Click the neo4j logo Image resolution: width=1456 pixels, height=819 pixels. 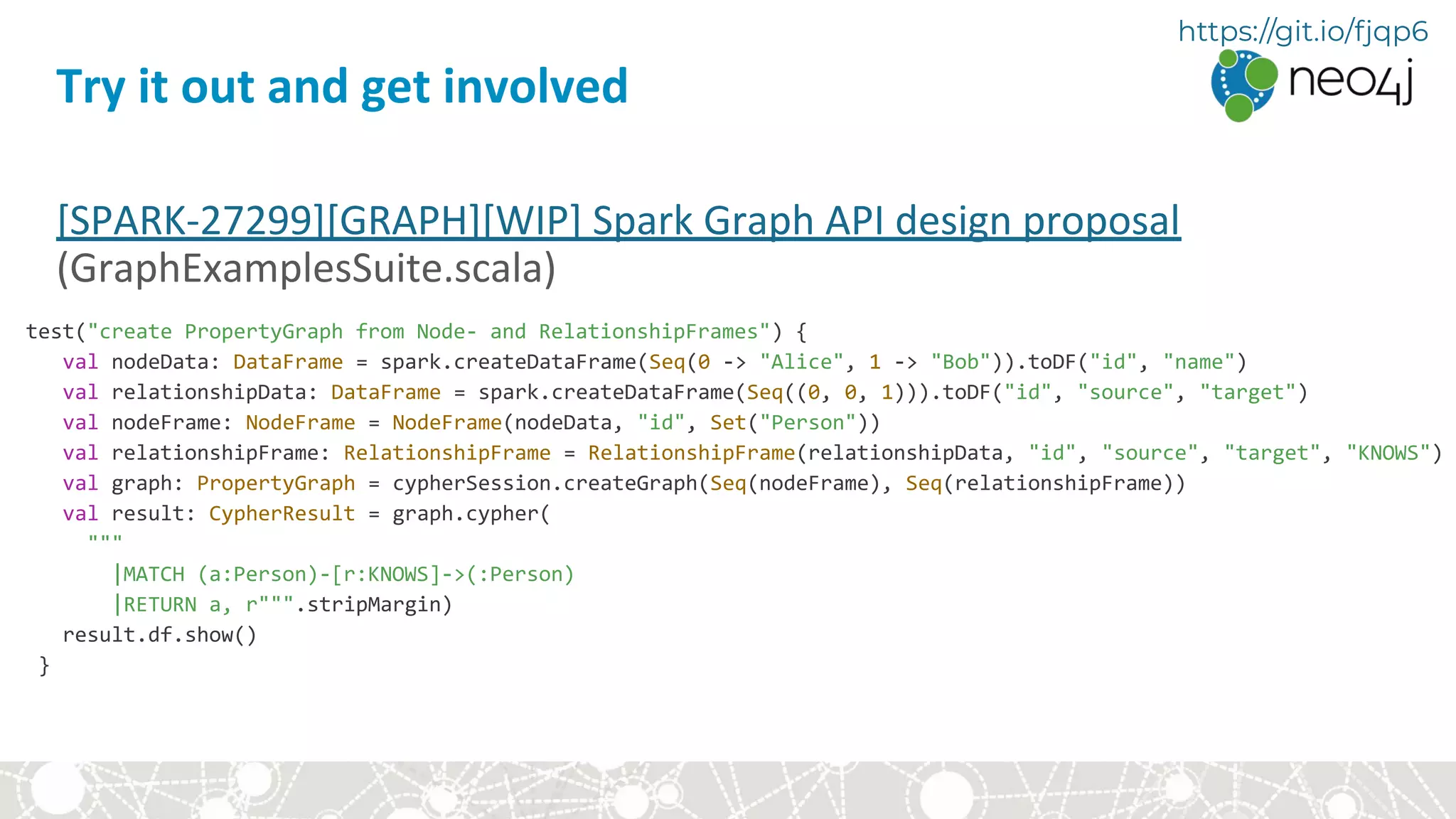pyautogui.click(x=1312, y=85)
